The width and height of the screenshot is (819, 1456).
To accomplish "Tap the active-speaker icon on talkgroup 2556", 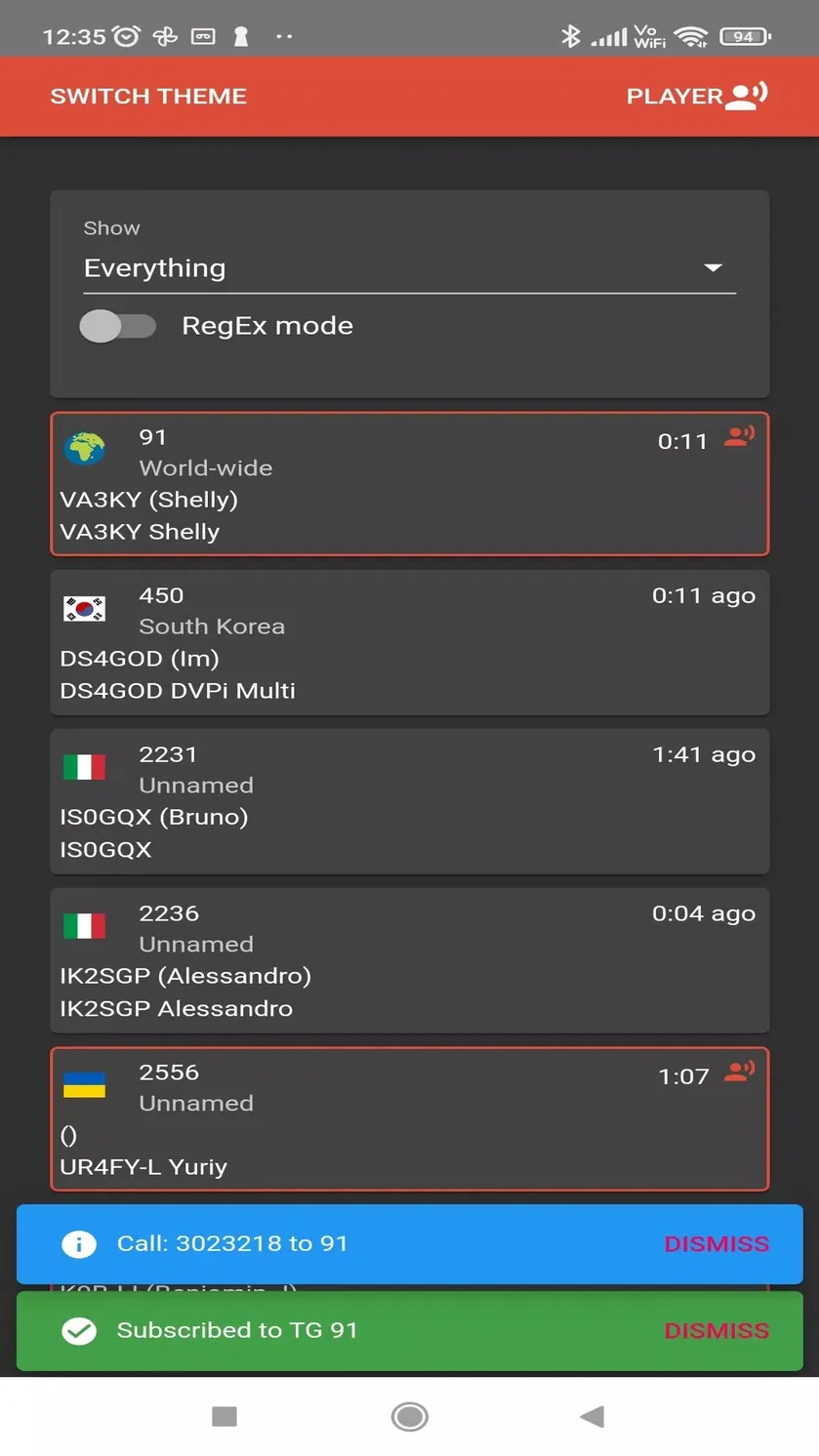I will [739, 1072].
